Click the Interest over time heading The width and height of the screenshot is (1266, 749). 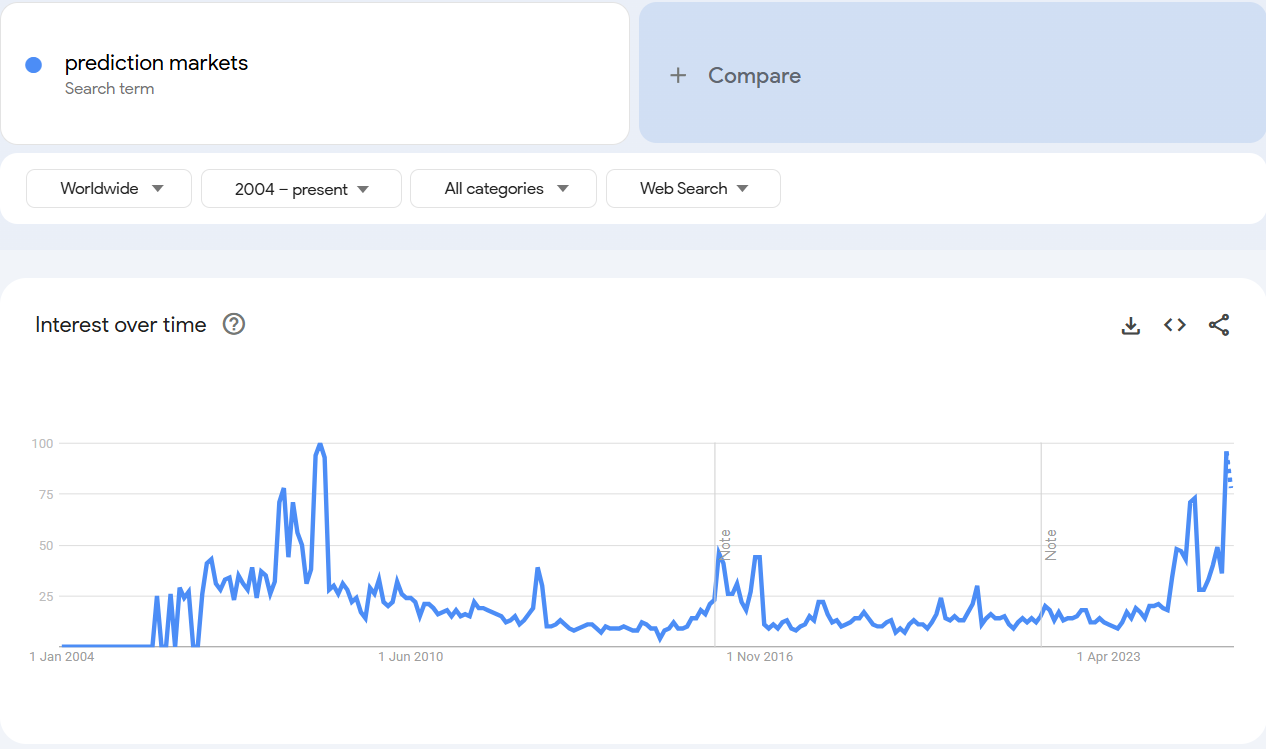tap(121, 324)
